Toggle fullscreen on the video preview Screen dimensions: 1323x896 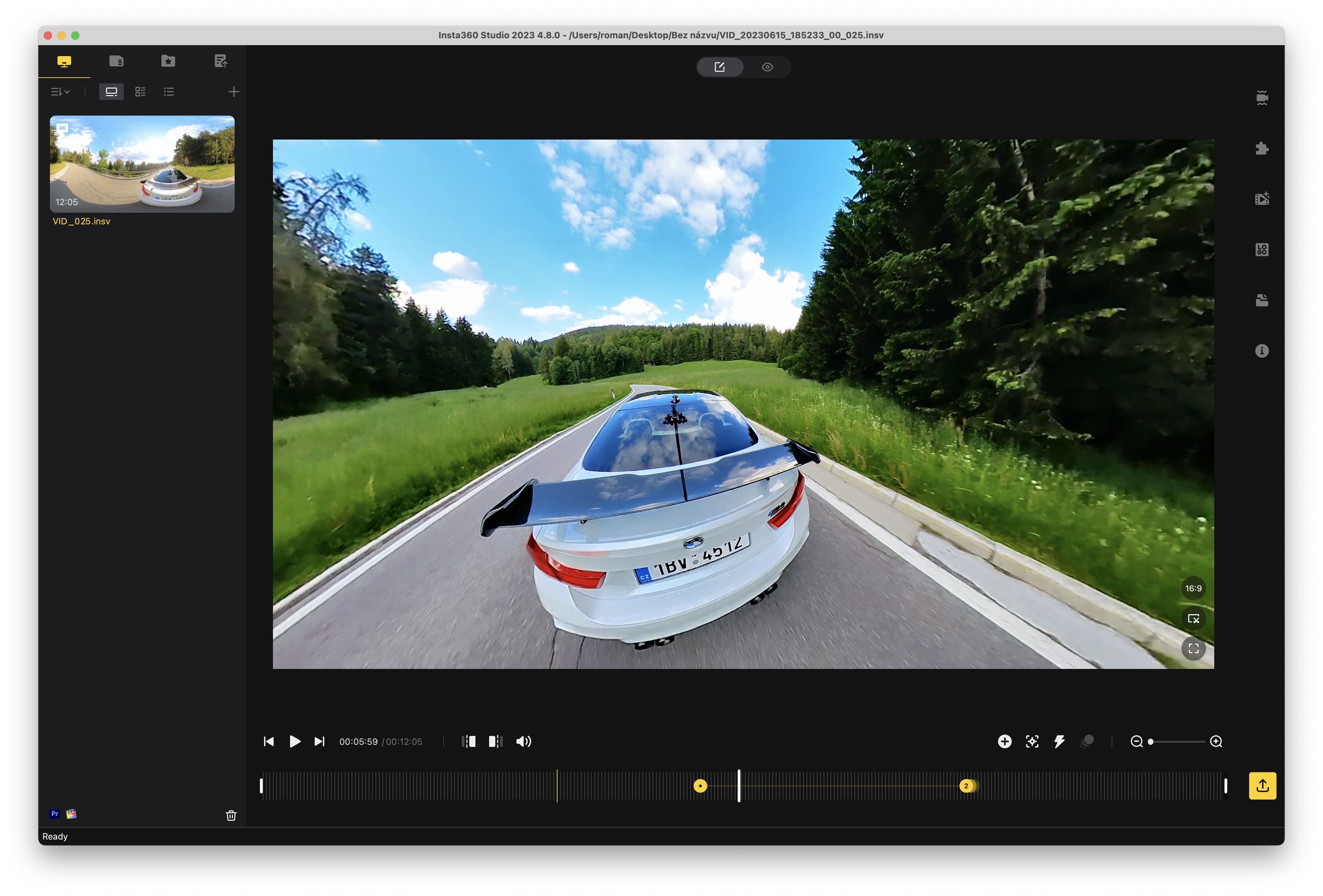pos(1193,648)
